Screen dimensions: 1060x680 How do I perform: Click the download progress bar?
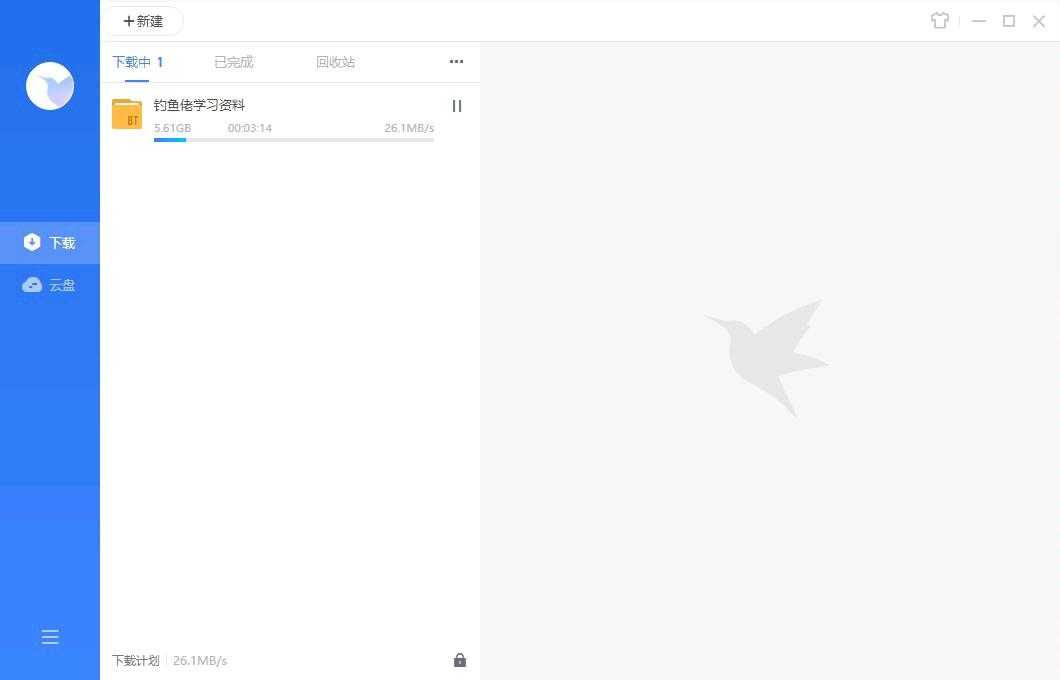(293, 140)
